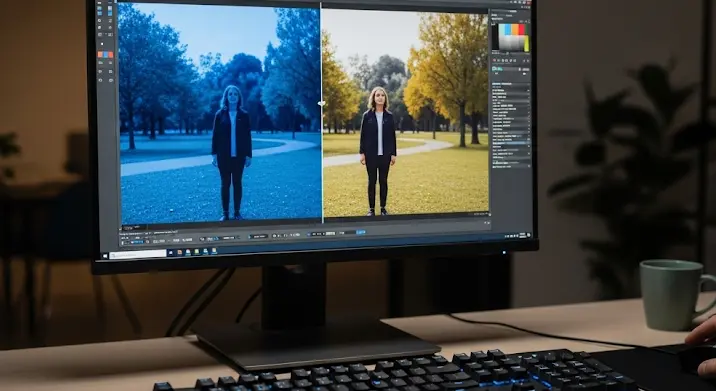Click the Windows taskbar search box

click(138, 254)
